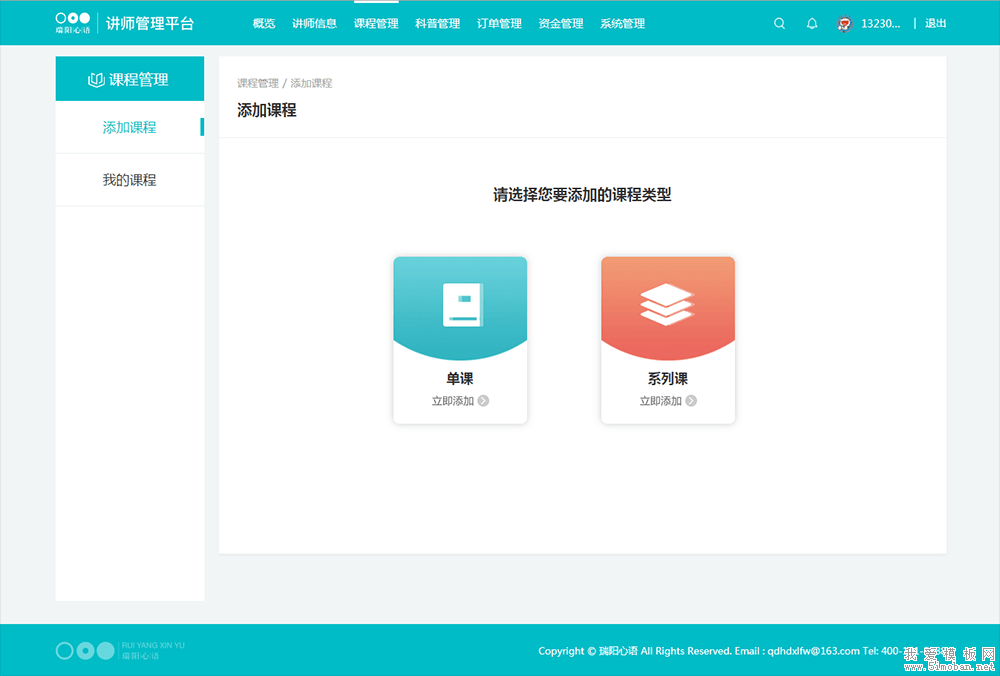This screenshot has width=1000, height=676.
Task: Select 添加课程 in the sidebar
Action: point(129,128)
